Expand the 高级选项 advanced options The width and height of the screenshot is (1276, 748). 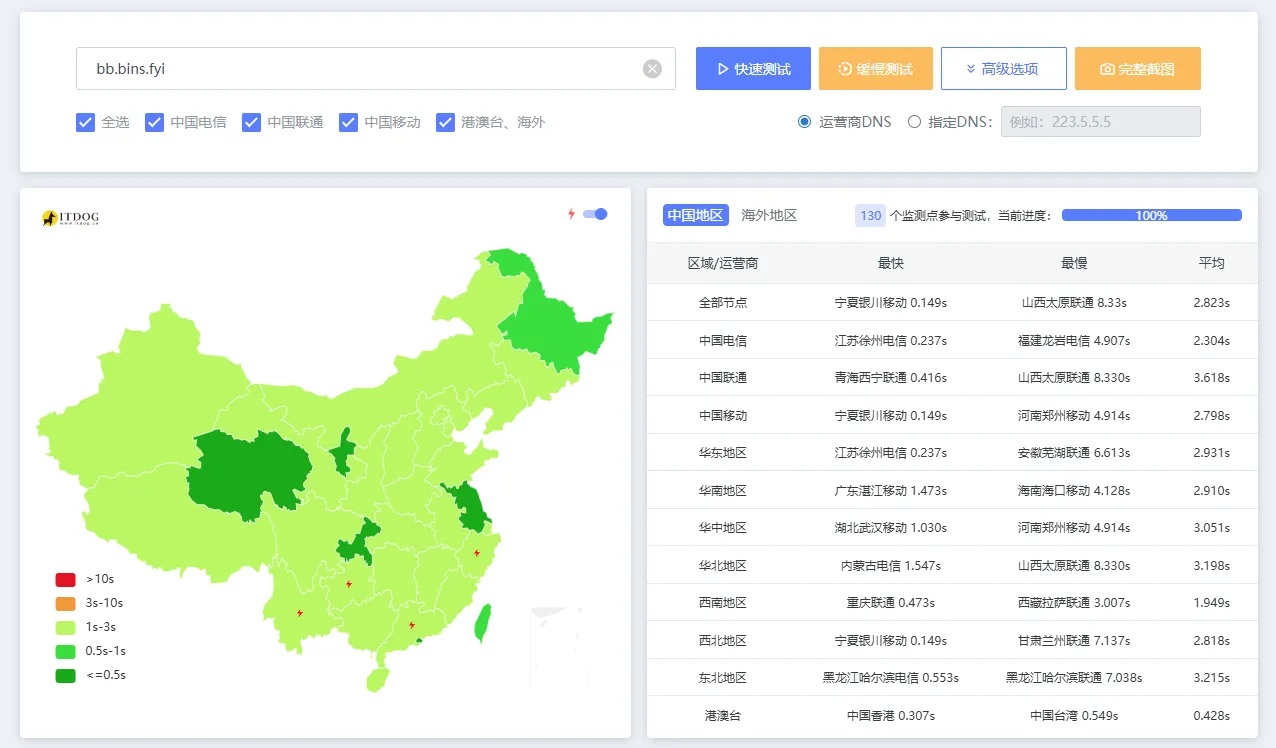pos(1003,69)
